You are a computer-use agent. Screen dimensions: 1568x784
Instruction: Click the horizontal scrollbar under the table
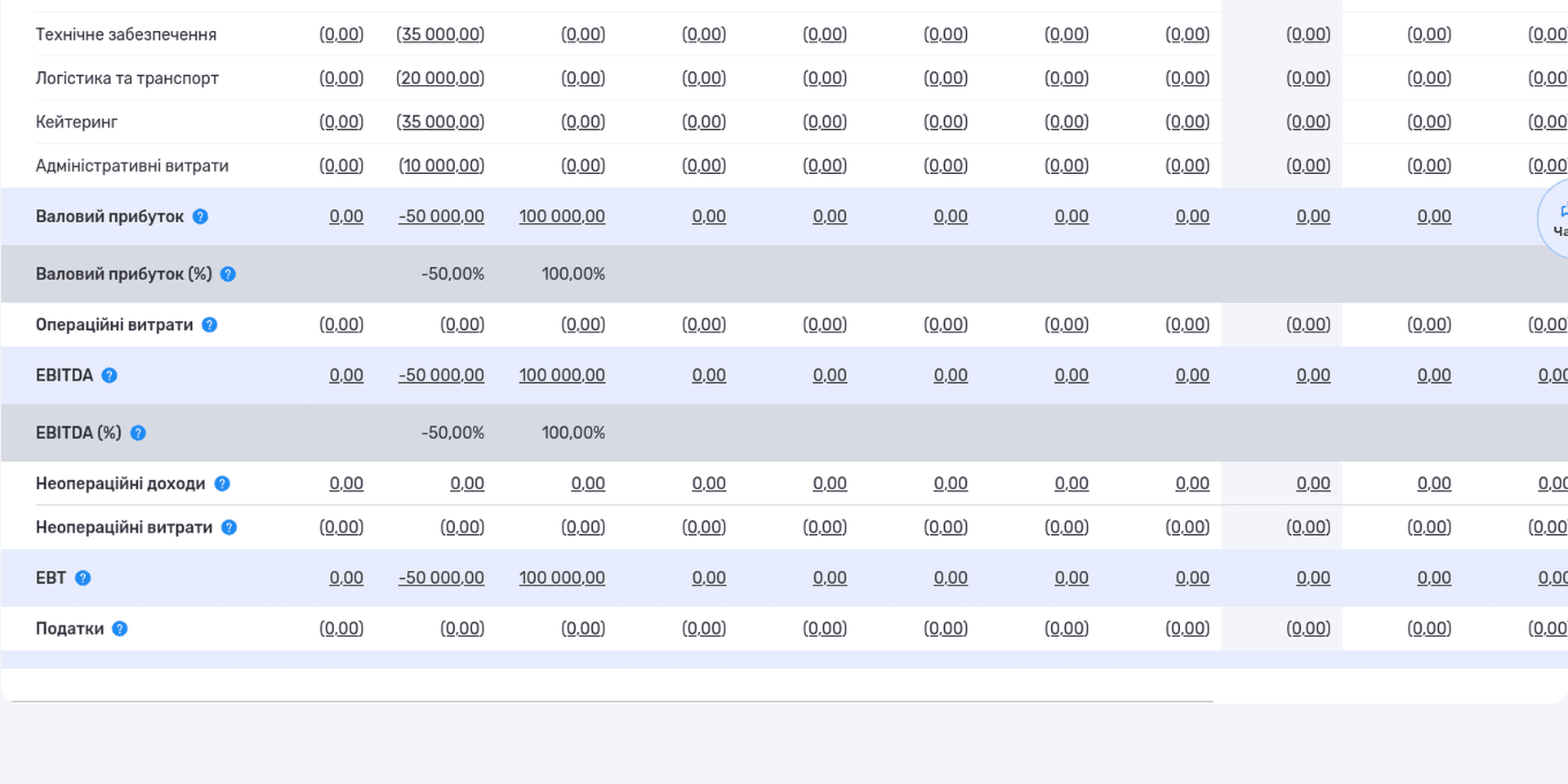tap(612, 701)
